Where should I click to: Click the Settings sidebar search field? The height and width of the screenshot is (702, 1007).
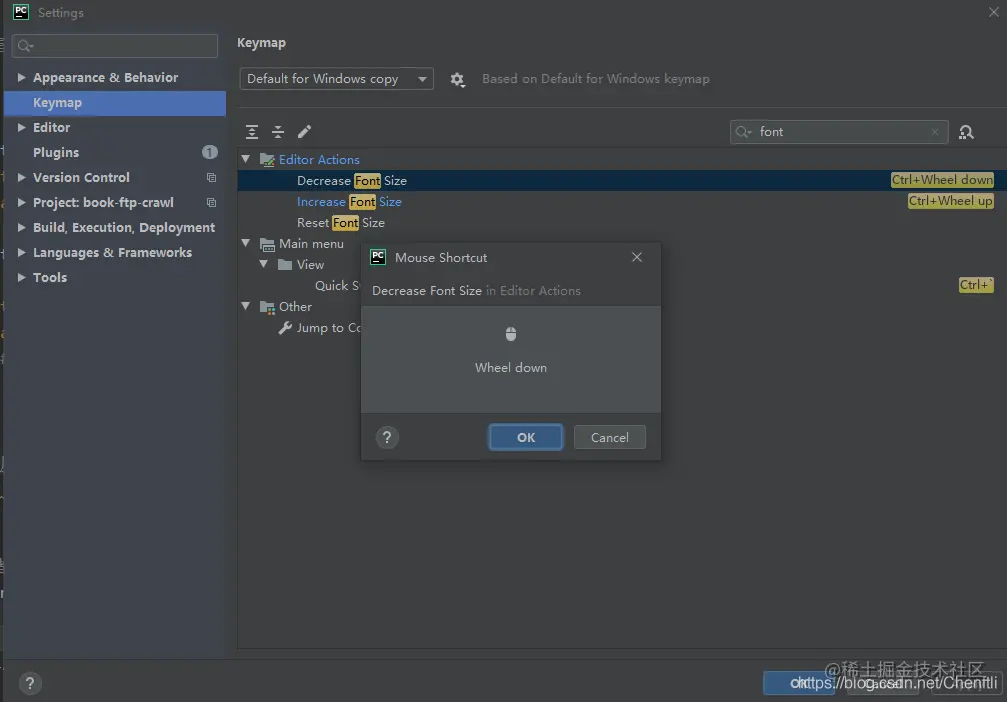pos(115,46)
